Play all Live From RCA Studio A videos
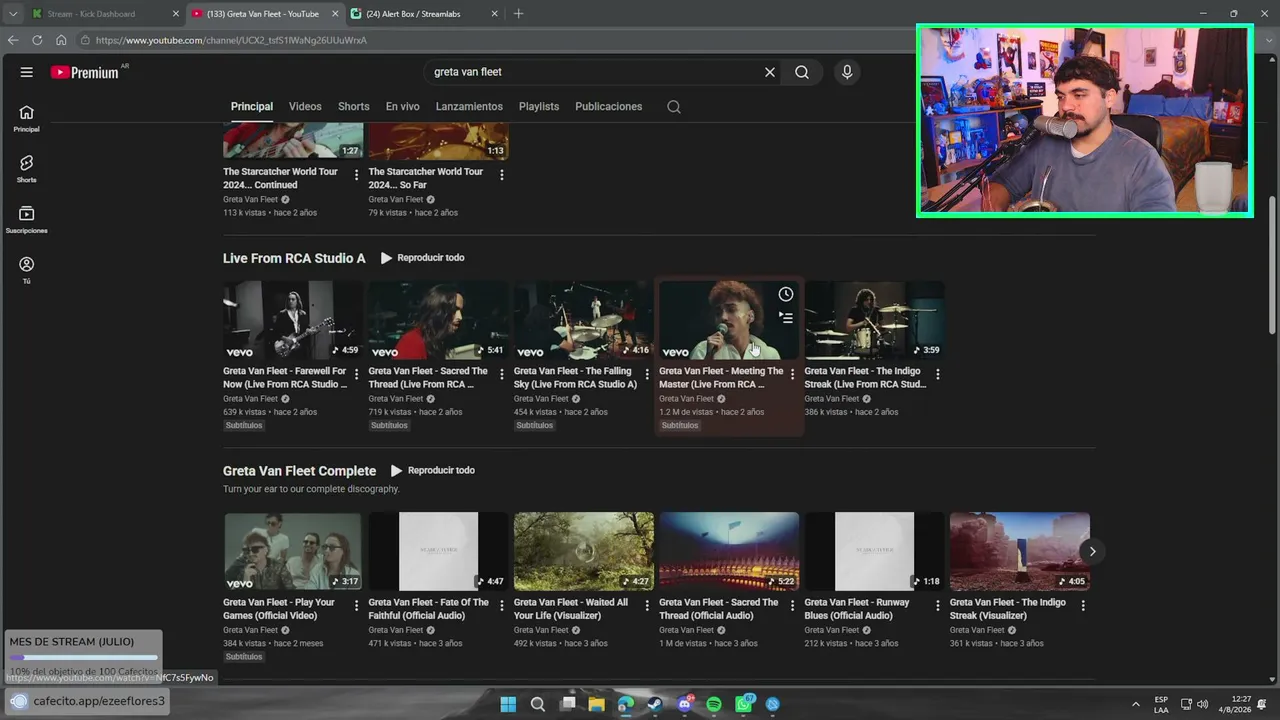 point(422,258)
